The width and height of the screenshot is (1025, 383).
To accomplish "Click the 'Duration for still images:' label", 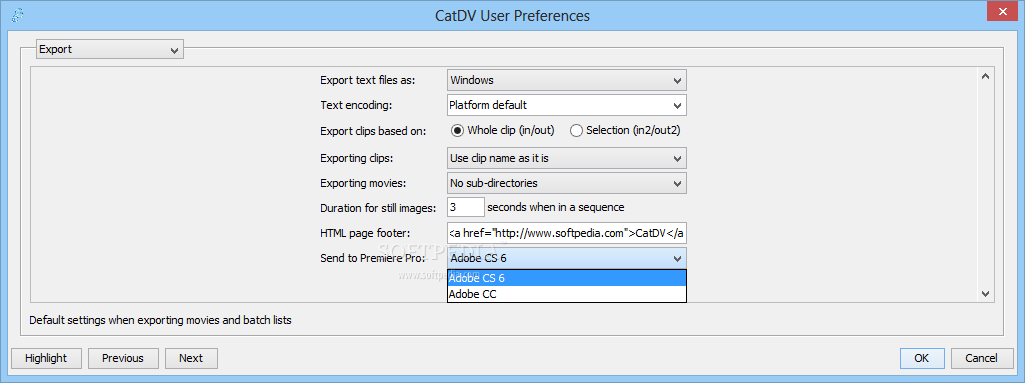I will [378, 208].
